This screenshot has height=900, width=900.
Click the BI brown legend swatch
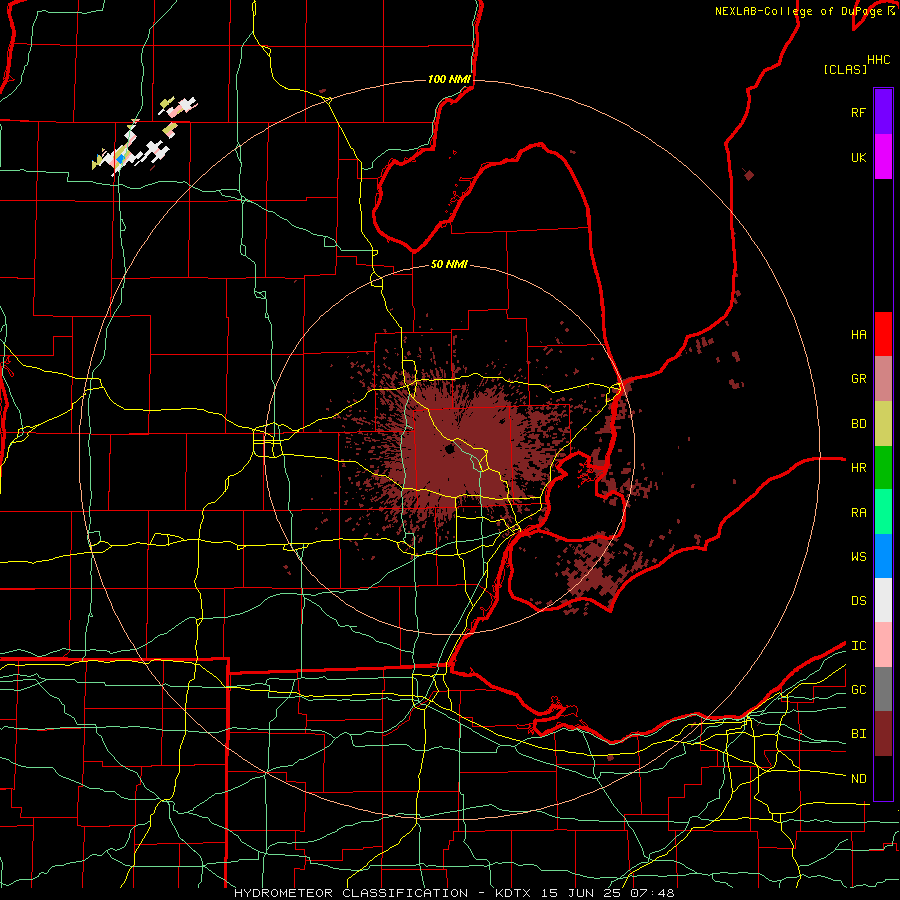coord(883,734)
